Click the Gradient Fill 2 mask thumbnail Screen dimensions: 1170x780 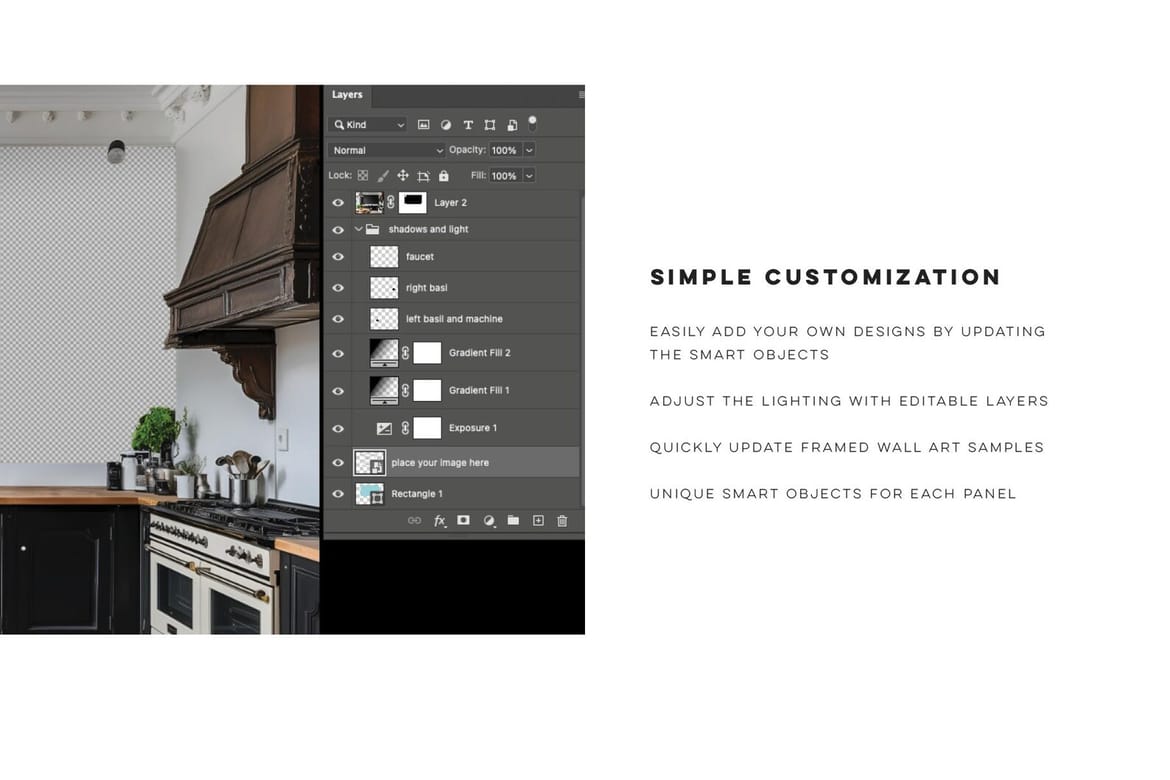click(427, 353)
